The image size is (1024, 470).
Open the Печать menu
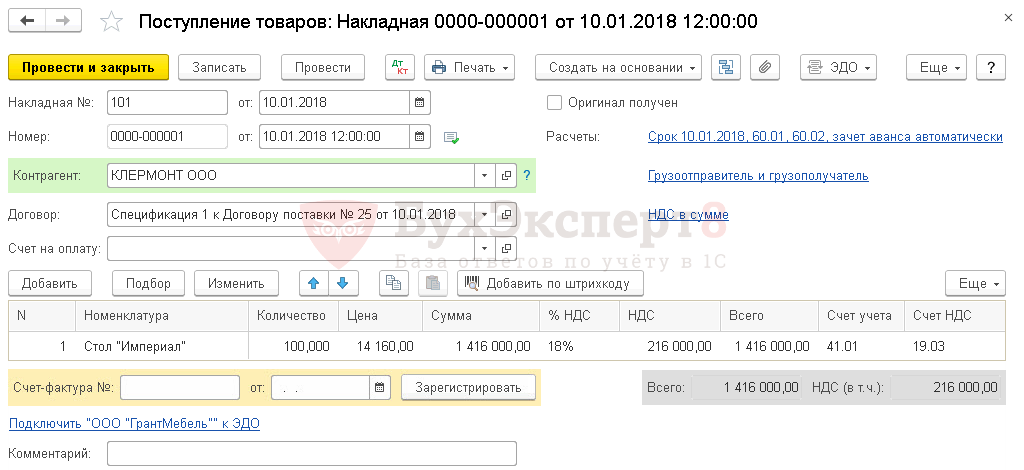[469, 67]
